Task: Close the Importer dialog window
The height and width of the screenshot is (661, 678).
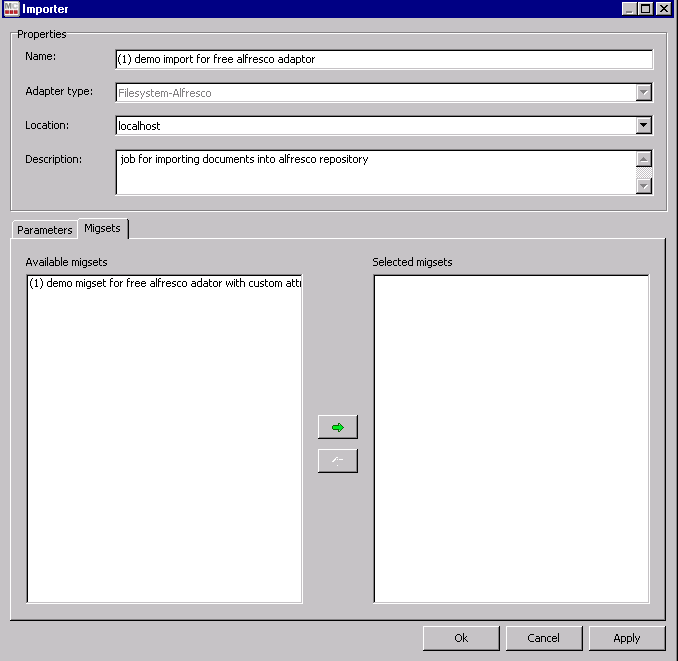Action: tap(663, 9)
